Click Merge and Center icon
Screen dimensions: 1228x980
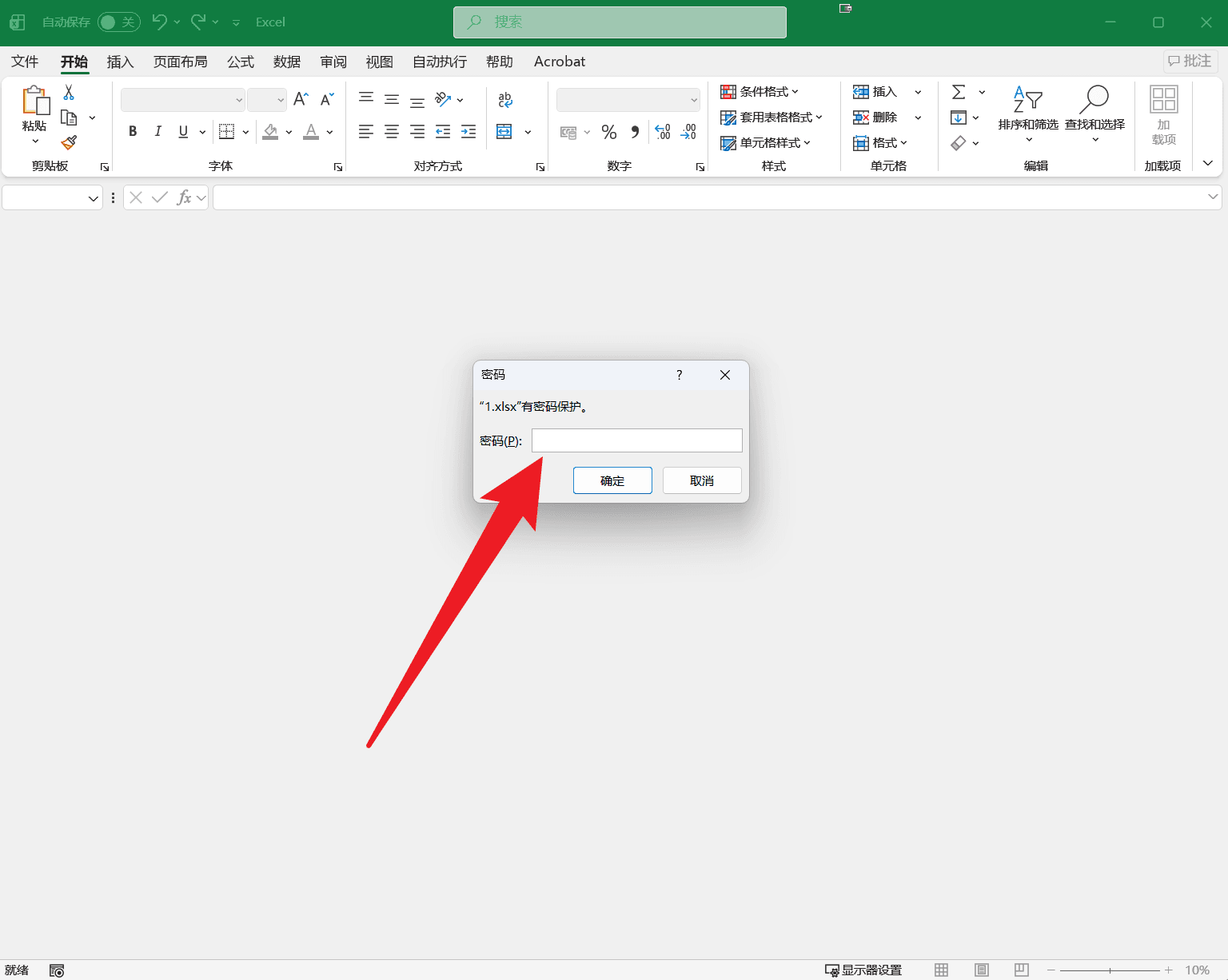tap(504, 132)
